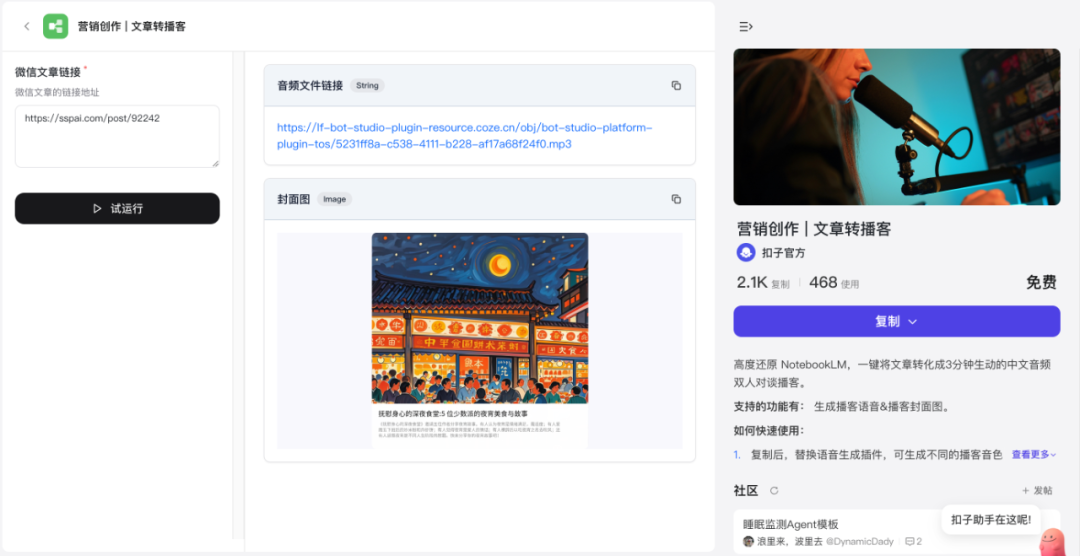Copy the 音频文件链接 output value
This screenshot has width=1080, height=556.
pos(676,85)
